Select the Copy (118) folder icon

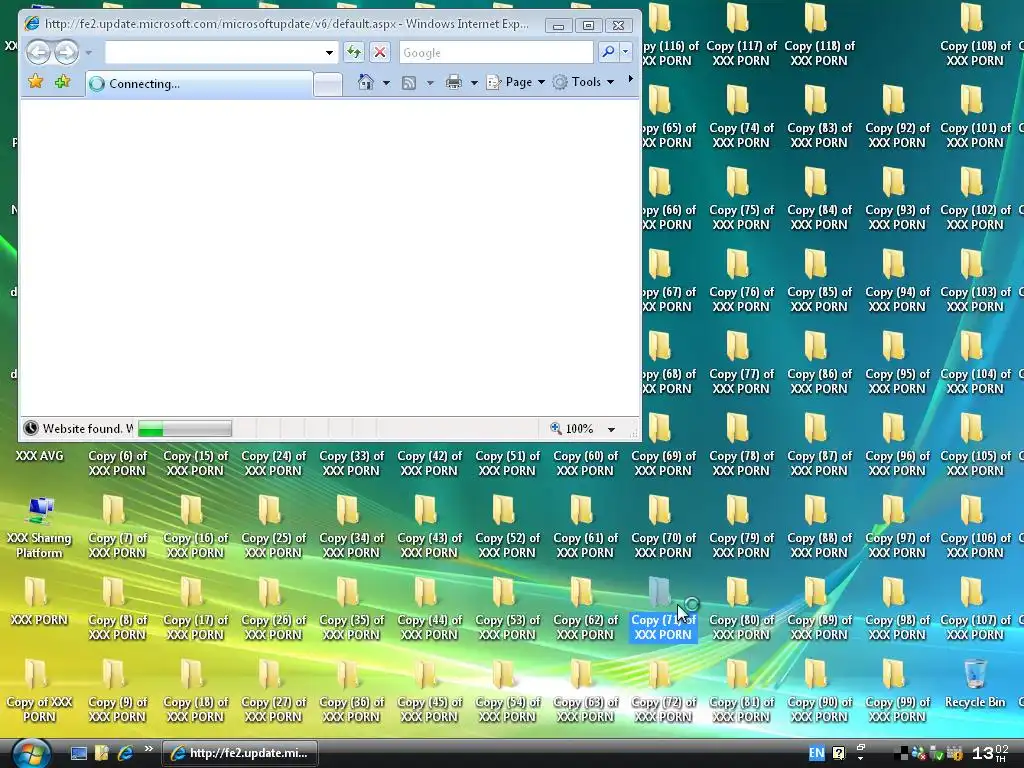pos(816,18)
